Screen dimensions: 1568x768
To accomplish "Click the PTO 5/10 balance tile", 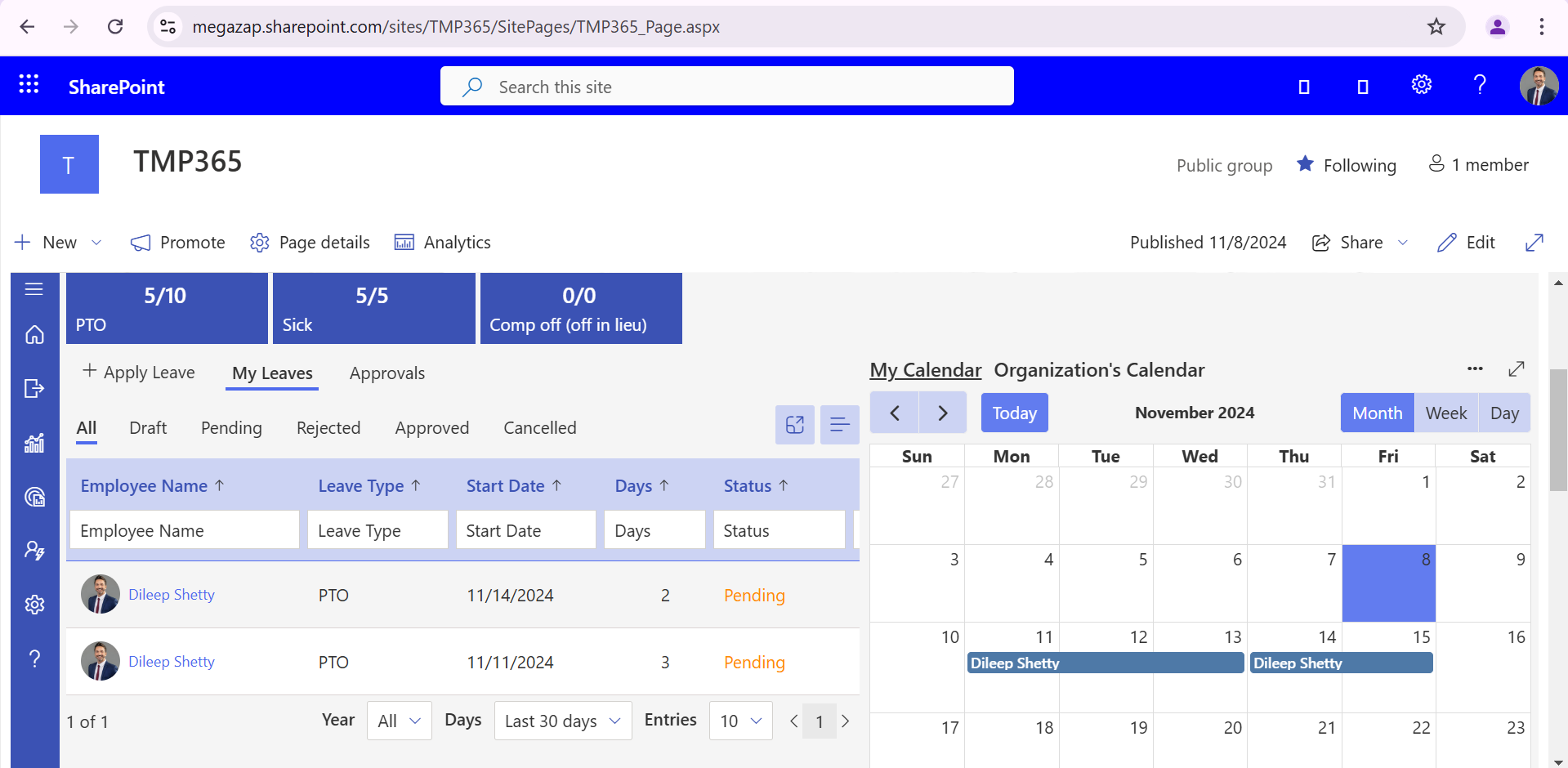I will point(167,308).
